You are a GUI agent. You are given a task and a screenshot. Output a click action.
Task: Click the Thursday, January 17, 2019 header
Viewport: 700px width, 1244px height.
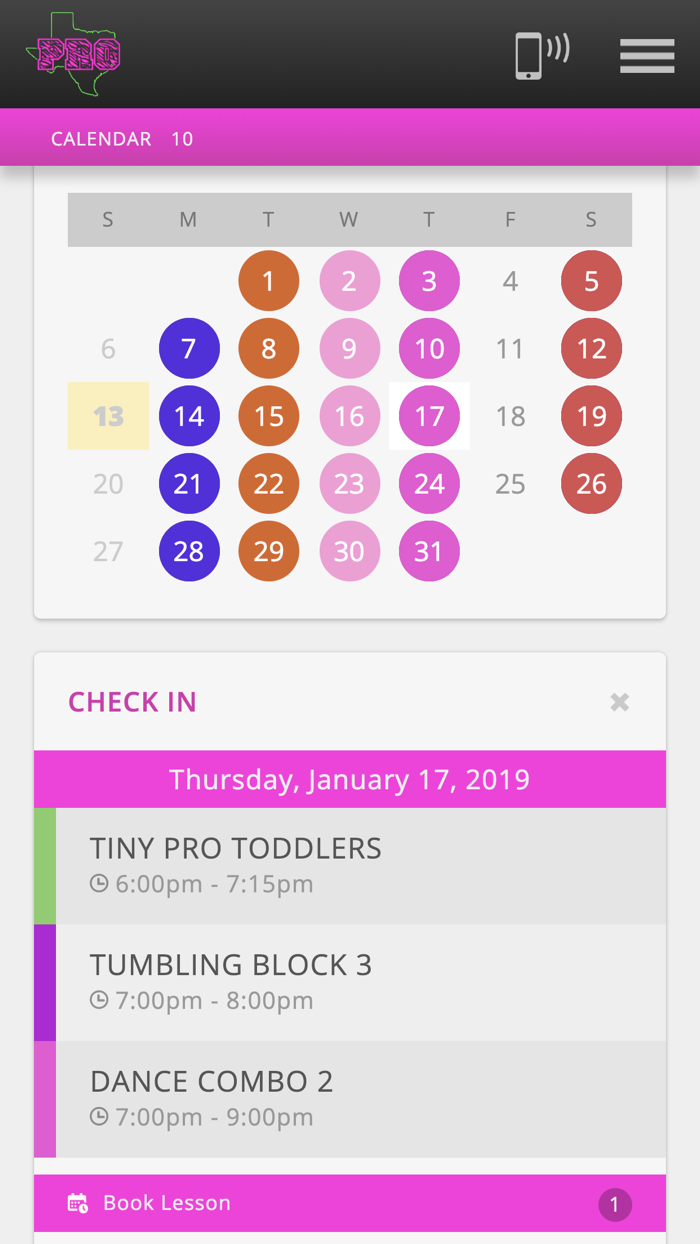click(x=349, y=778)
